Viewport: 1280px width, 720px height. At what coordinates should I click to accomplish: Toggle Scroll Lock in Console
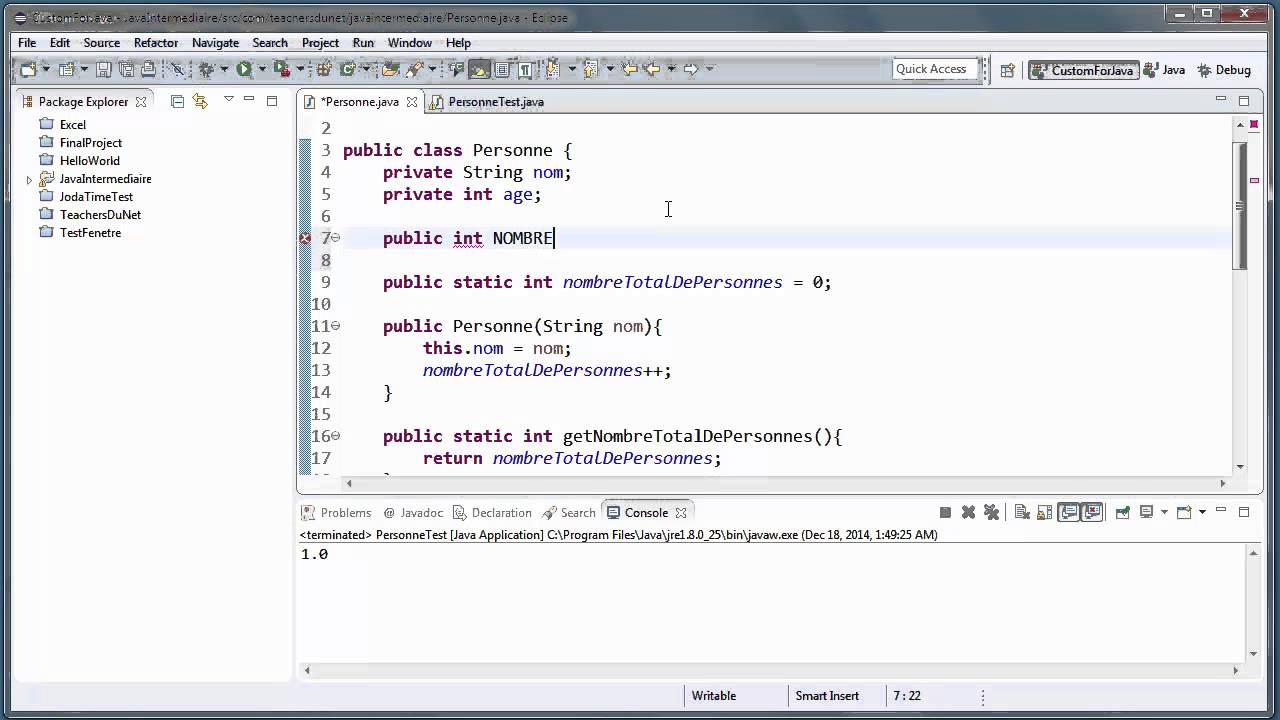1044,512
